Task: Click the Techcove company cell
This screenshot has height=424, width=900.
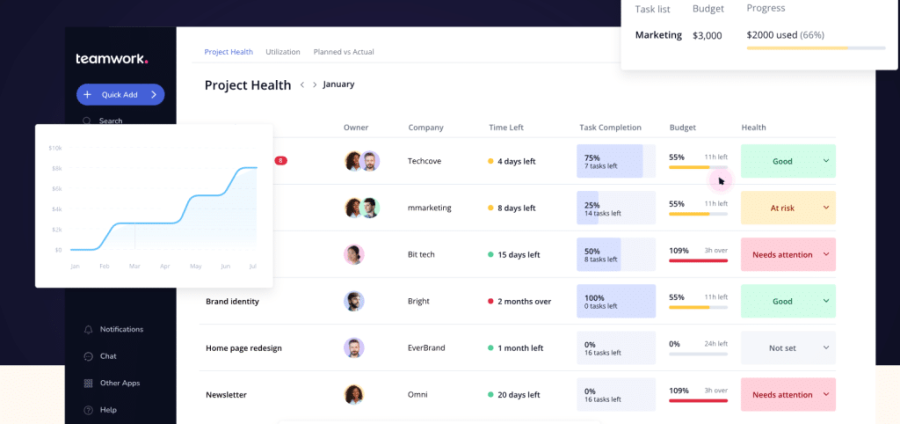Action: [x=424, y=161]
